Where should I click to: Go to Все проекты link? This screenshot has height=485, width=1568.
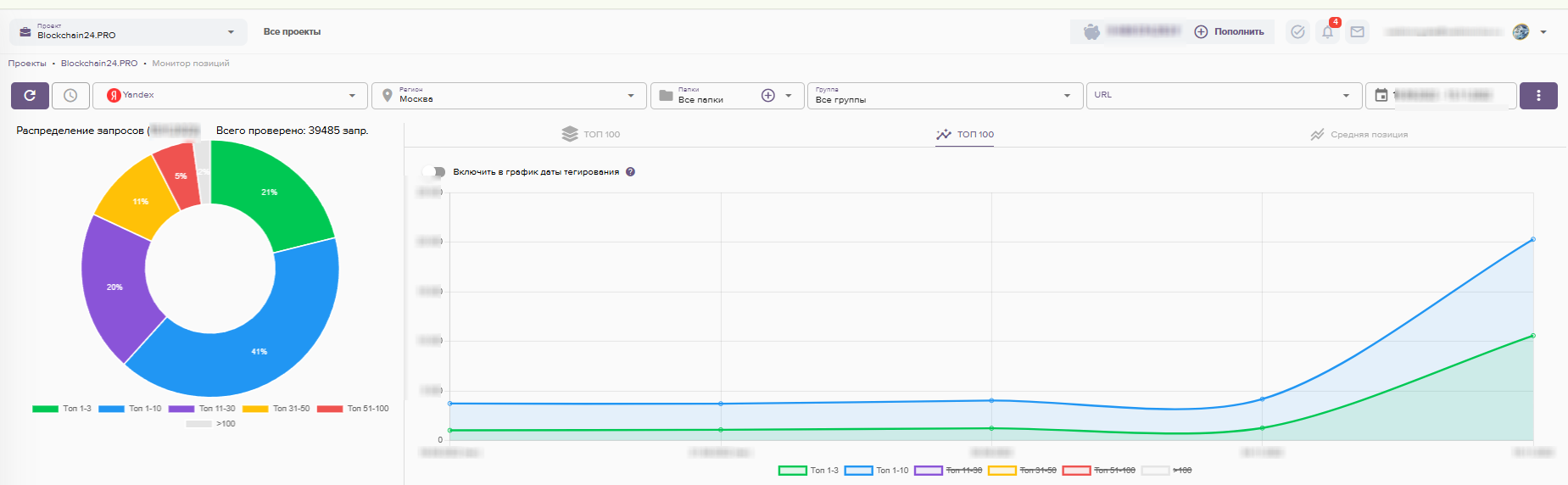[292, 32]
